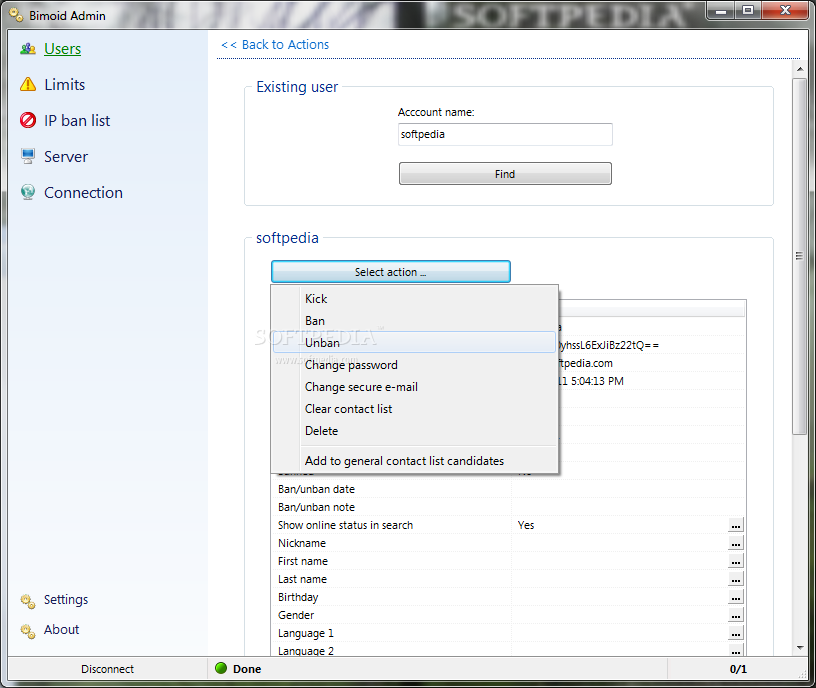Select Delete from the action menu
This screenshot has height=688, width=816.
point(415,430)
